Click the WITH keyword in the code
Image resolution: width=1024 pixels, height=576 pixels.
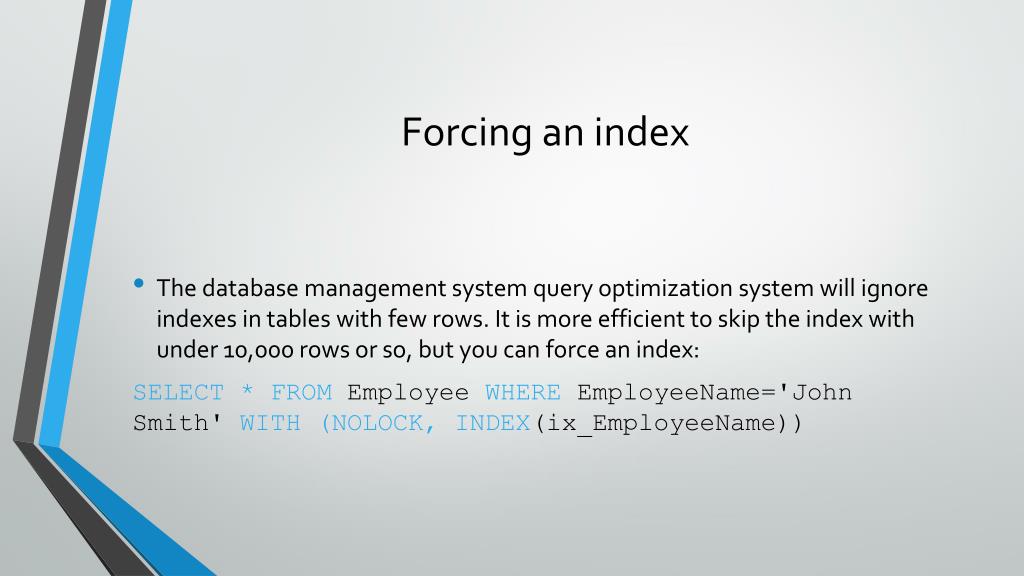(270, 423)
